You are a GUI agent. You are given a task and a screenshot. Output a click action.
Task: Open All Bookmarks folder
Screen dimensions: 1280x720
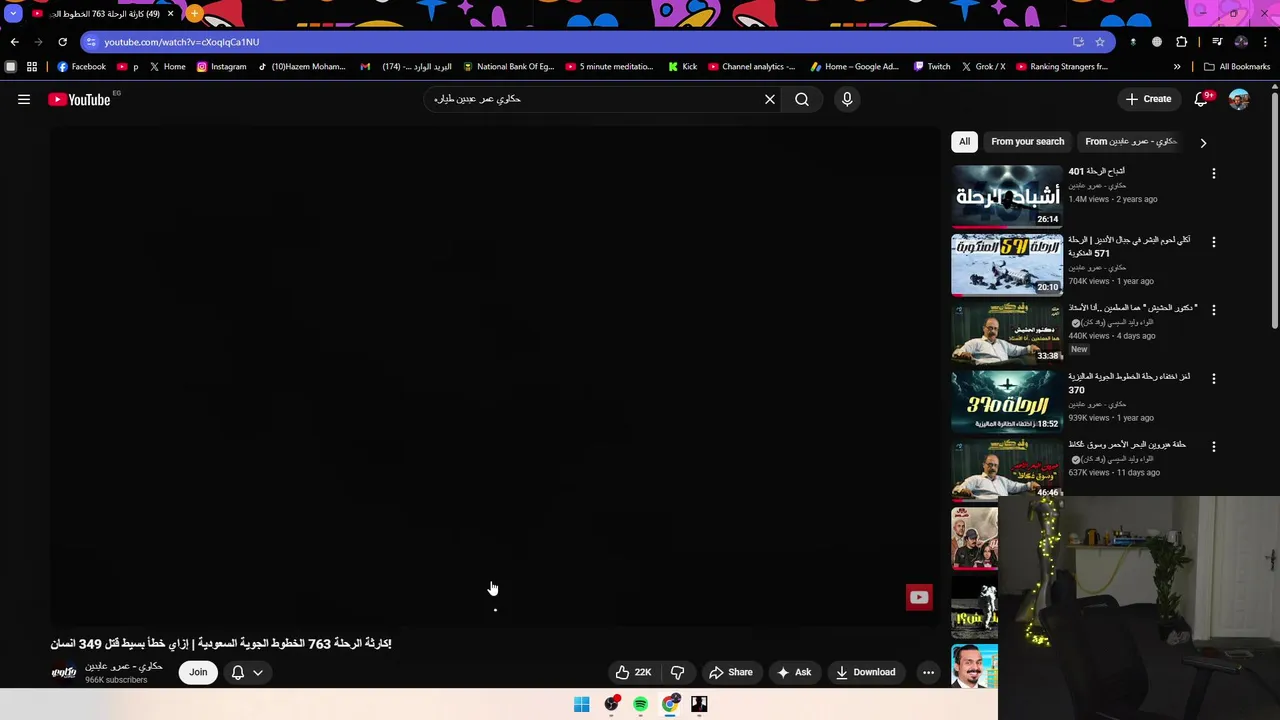click(1237, 67)
